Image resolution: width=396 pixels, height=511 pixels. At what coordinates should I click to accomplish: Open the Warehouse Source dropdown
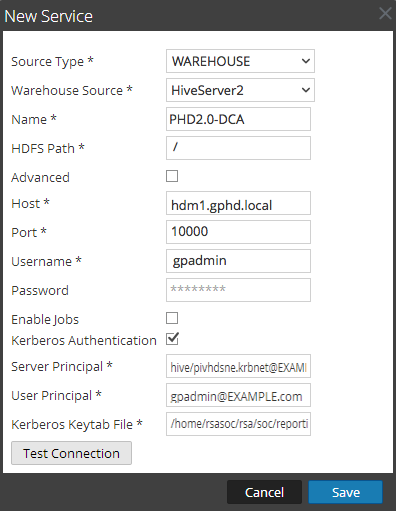click(x=240, y=90)
